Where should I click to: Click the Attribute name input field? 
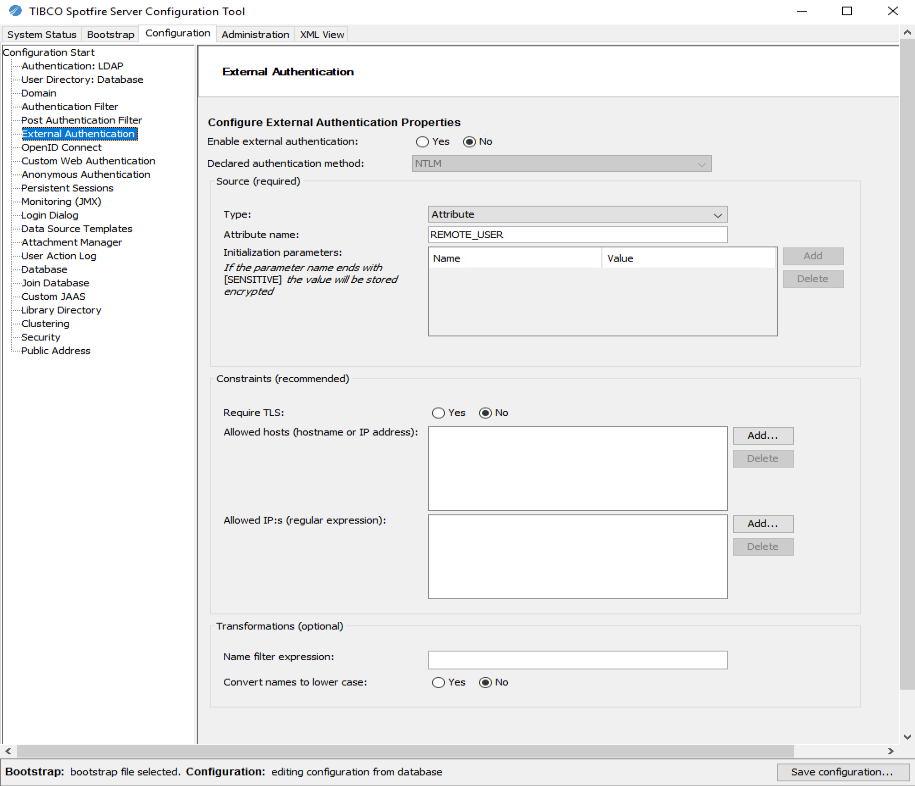(x=577, y=235)
